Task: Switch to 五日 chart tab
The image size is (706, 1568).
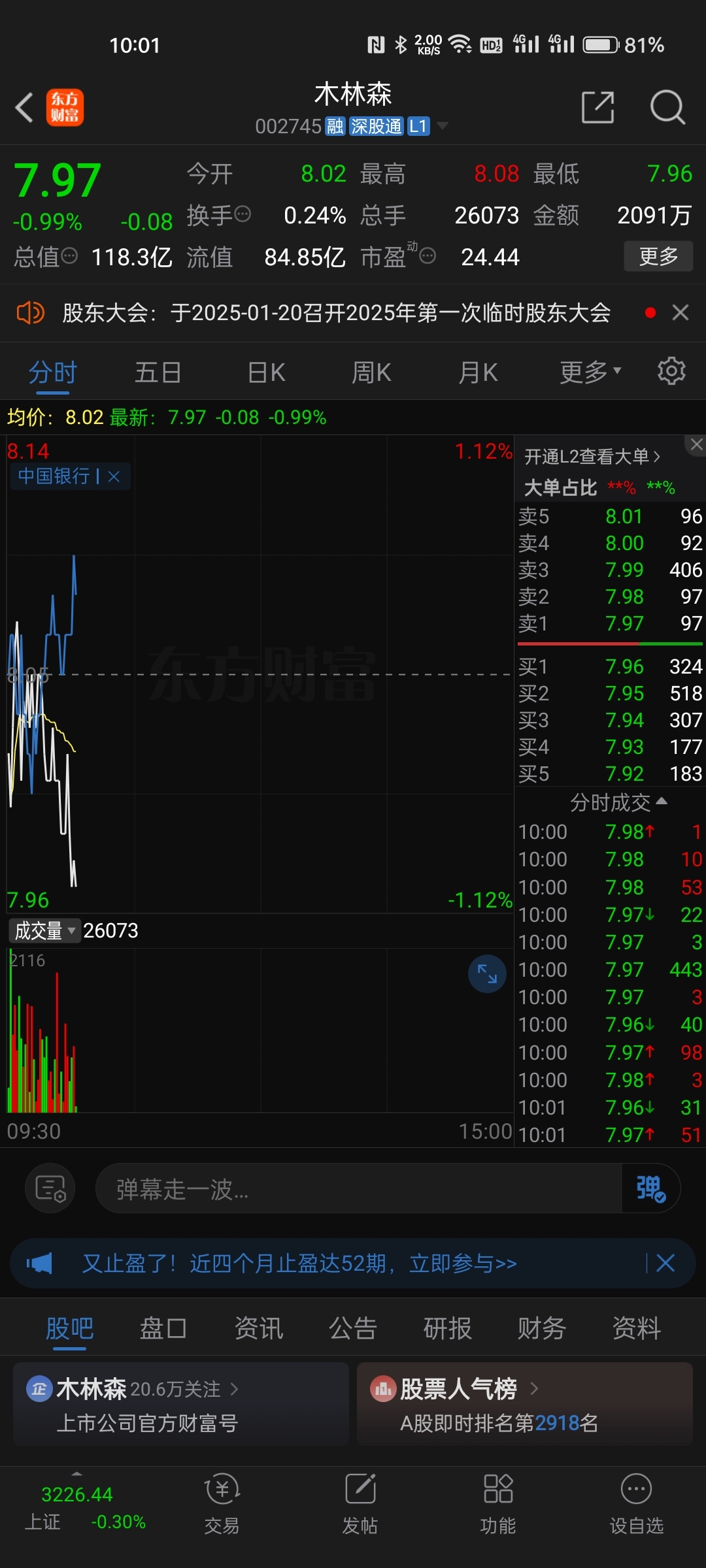Action: [x=158, y=373]
